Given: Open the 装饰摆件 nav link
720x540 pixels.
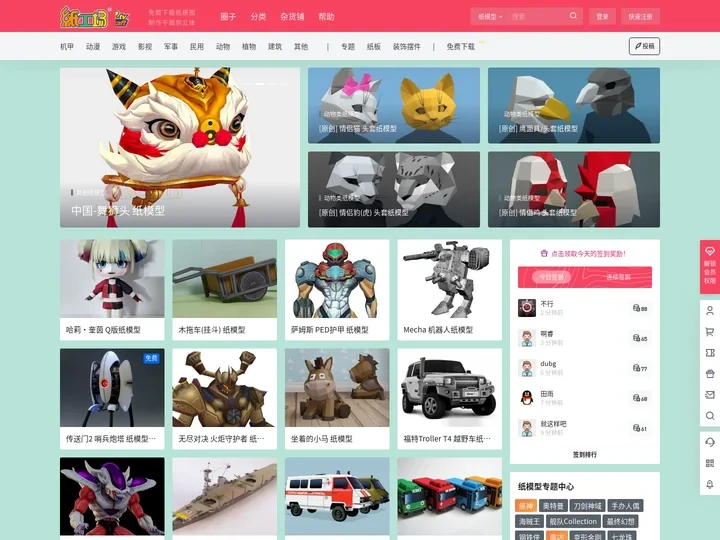Looking at the screenshot, I should [x=407, y=46].
